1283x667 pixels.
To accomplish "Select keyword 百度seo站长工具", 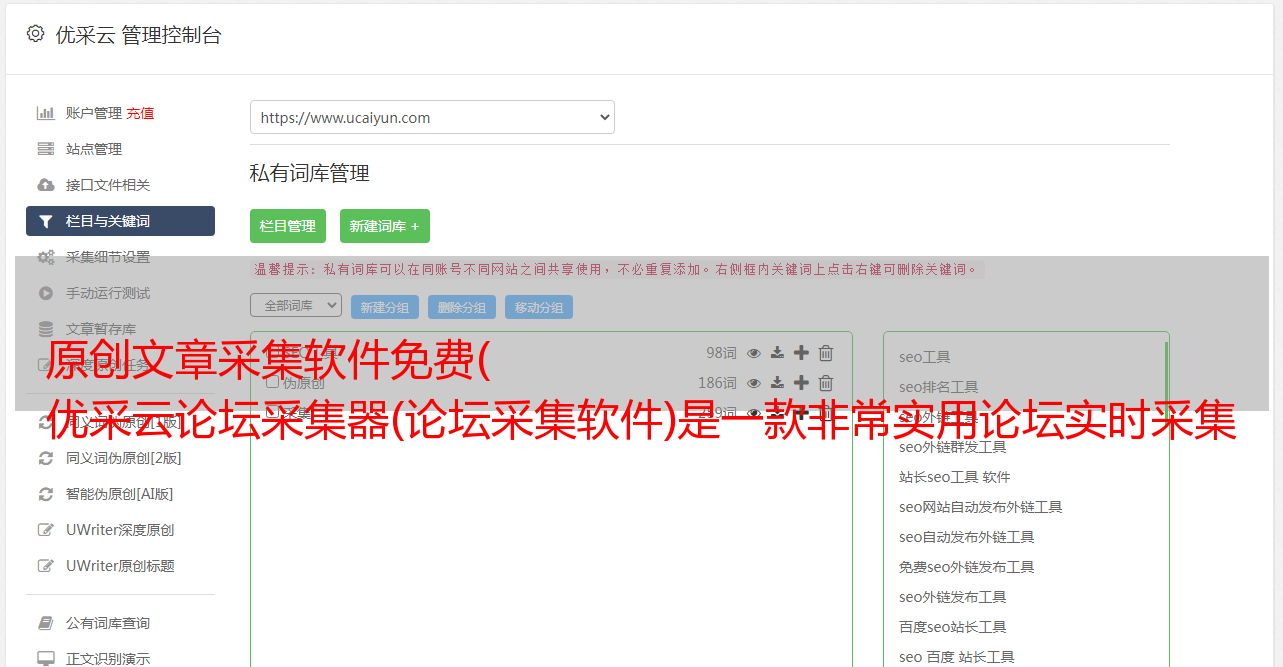I will pyautogui.click(x=952, y=627).
